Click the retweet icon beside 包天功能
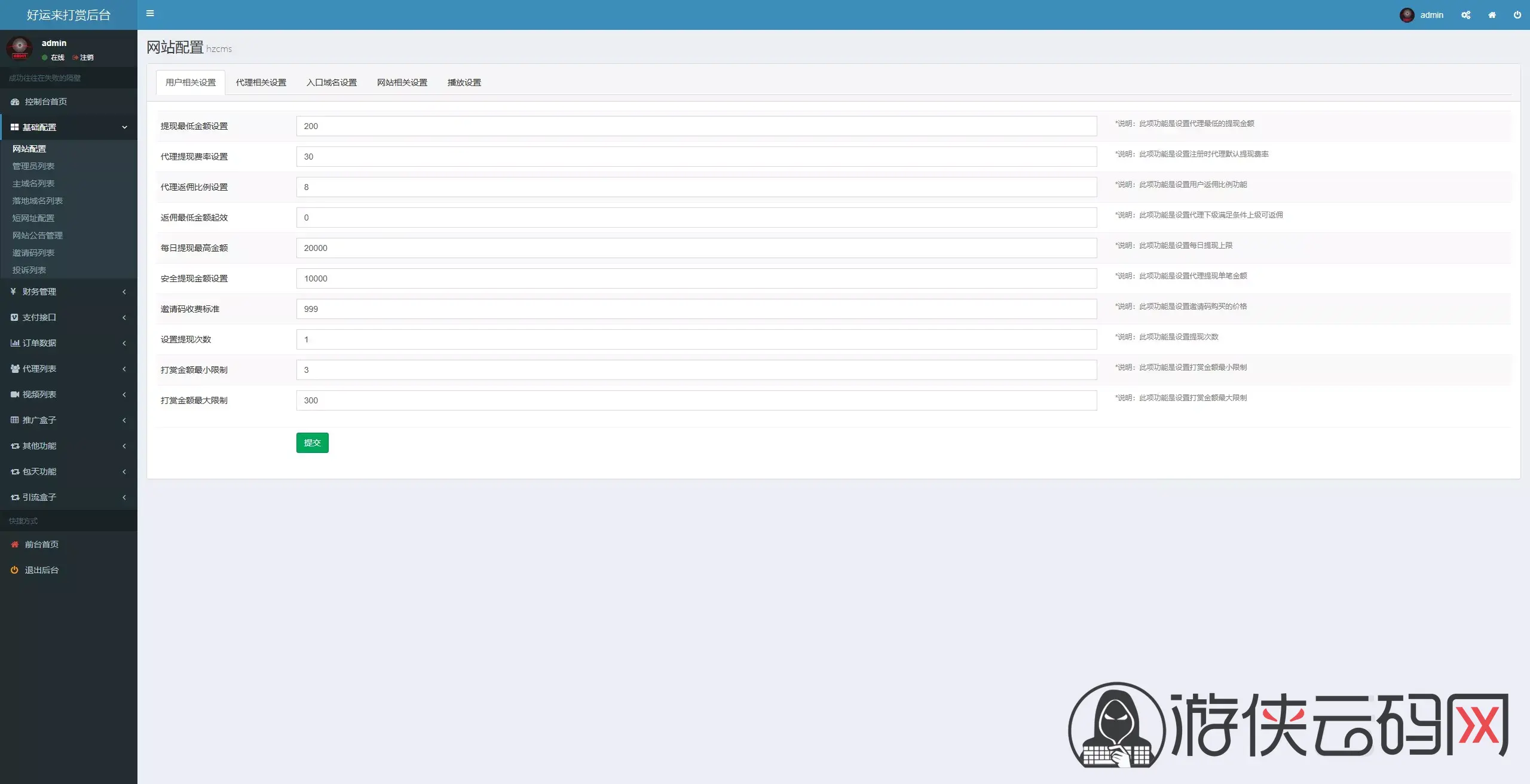 click(x=15, y=471)
